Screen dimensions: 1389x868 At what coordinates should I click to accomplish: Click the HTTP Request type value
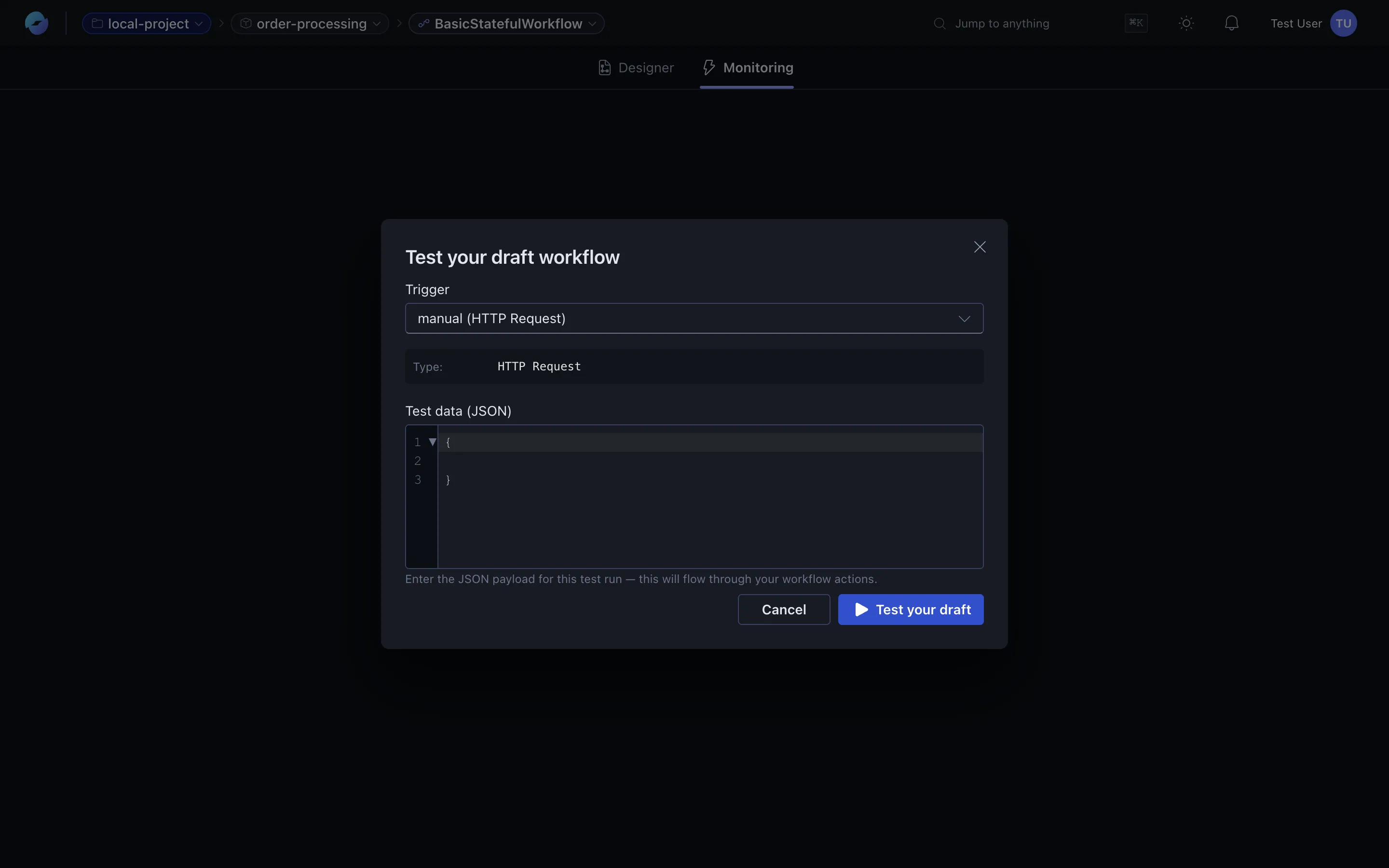pyautogui.click(x=539, y=366)
